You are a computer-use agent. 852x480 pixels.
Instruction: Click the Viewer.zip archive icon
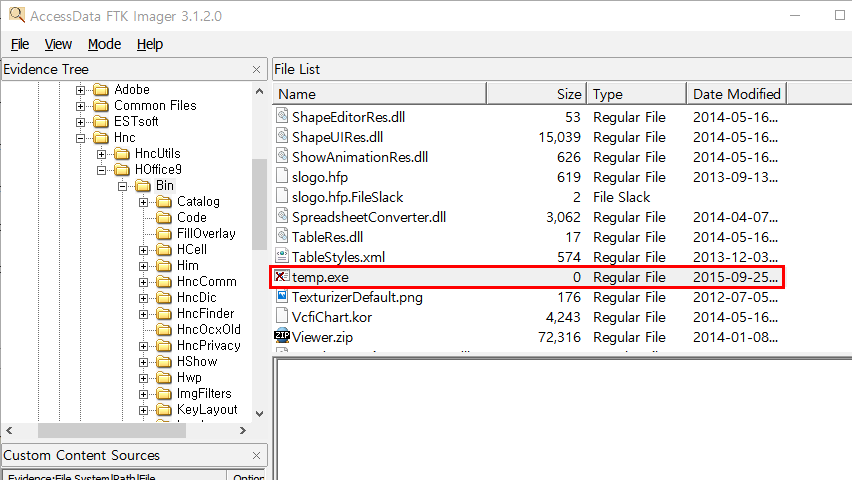pyautogui.click(x=282, y=336)
